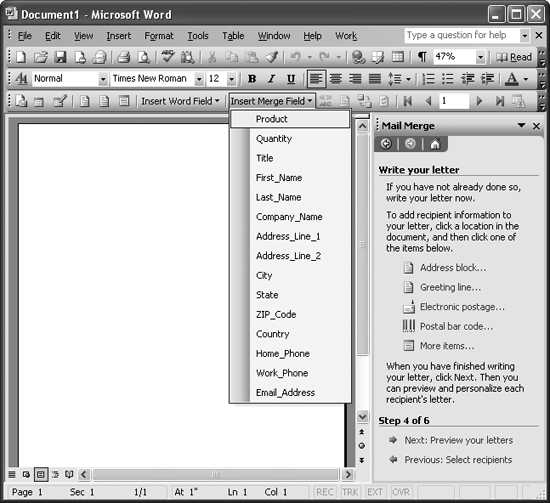Viewport: 550px width, 503px height.
Task: Open Styles and Formatting pane
Action: [21, 79]
